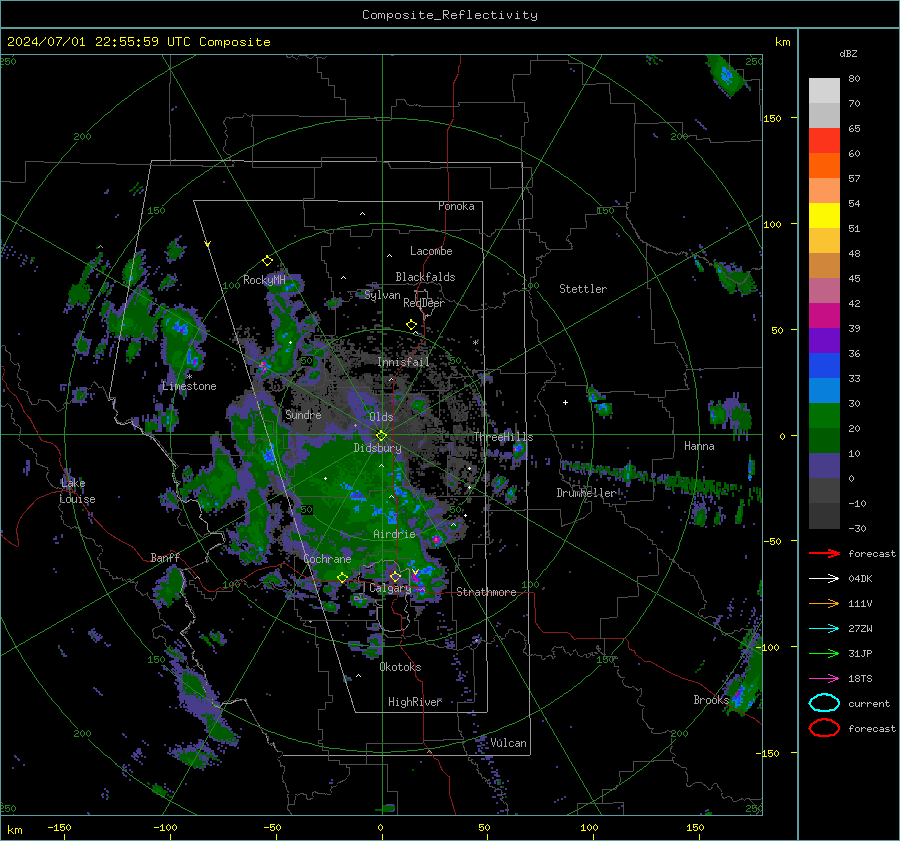Screen dimensions: 900x841
Task: Click the RockyMH label
Action: coord(264,280)
